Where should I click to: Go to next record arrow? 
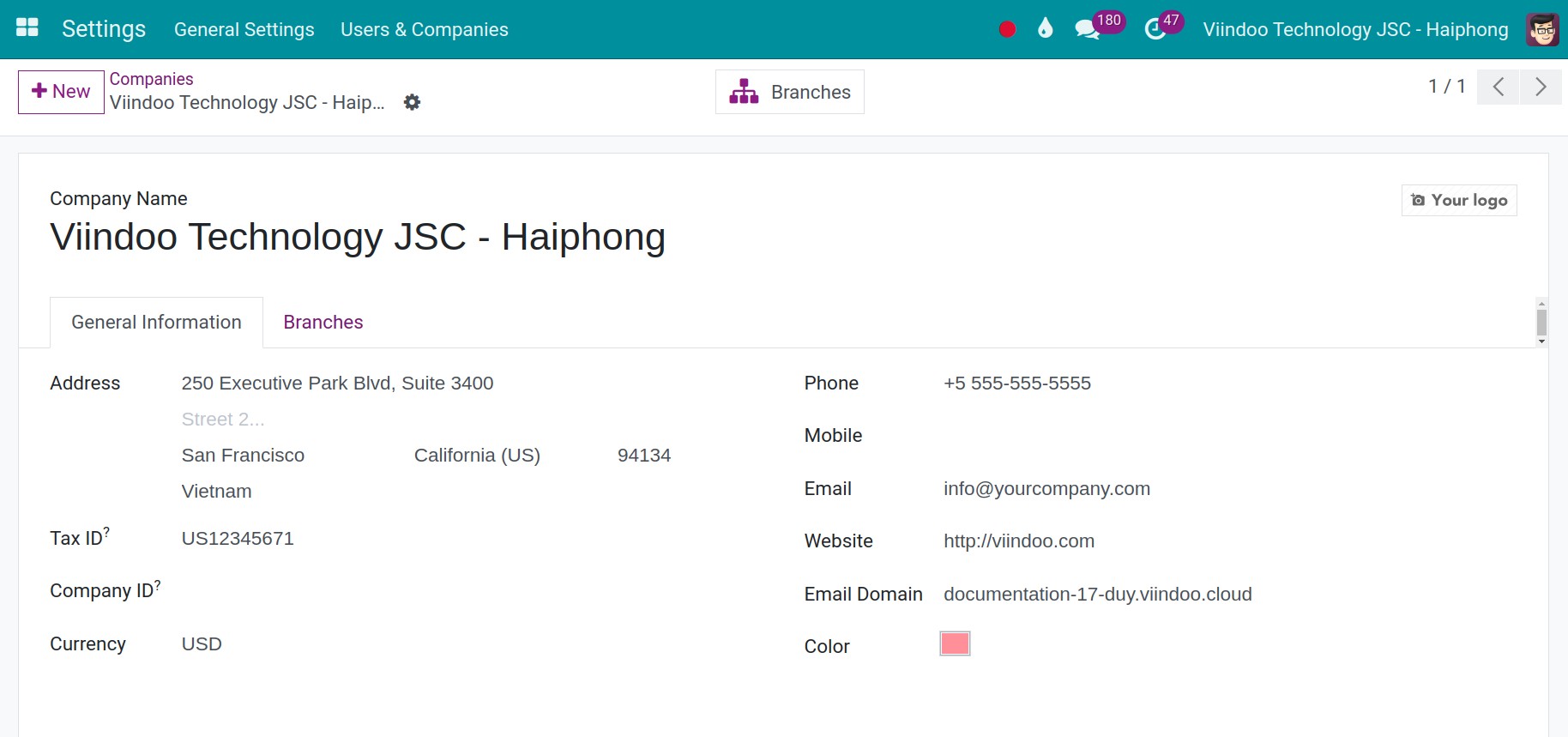[1541, 87]
